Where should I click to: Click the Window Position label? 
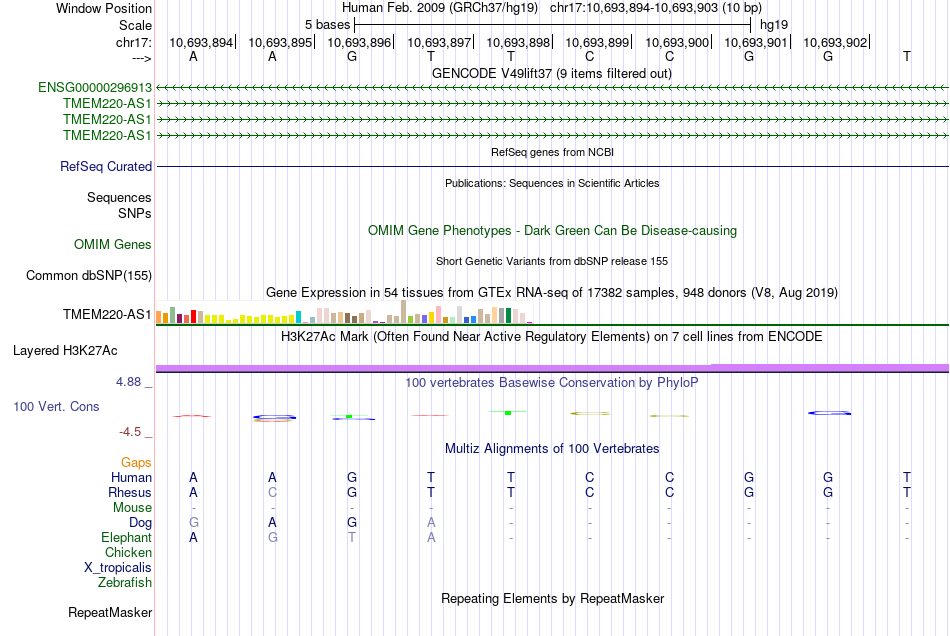point(104,8)
